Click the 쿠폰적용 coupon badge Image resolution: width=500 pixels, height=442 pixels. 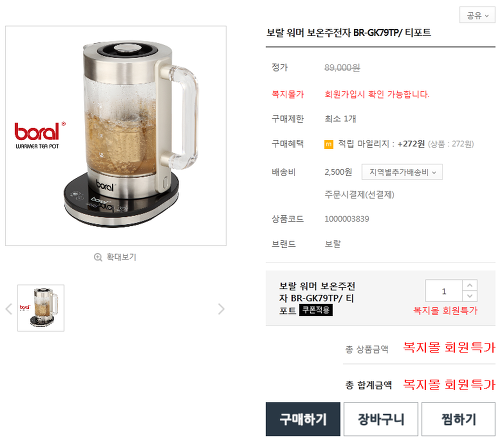click(x=316, y=310)
